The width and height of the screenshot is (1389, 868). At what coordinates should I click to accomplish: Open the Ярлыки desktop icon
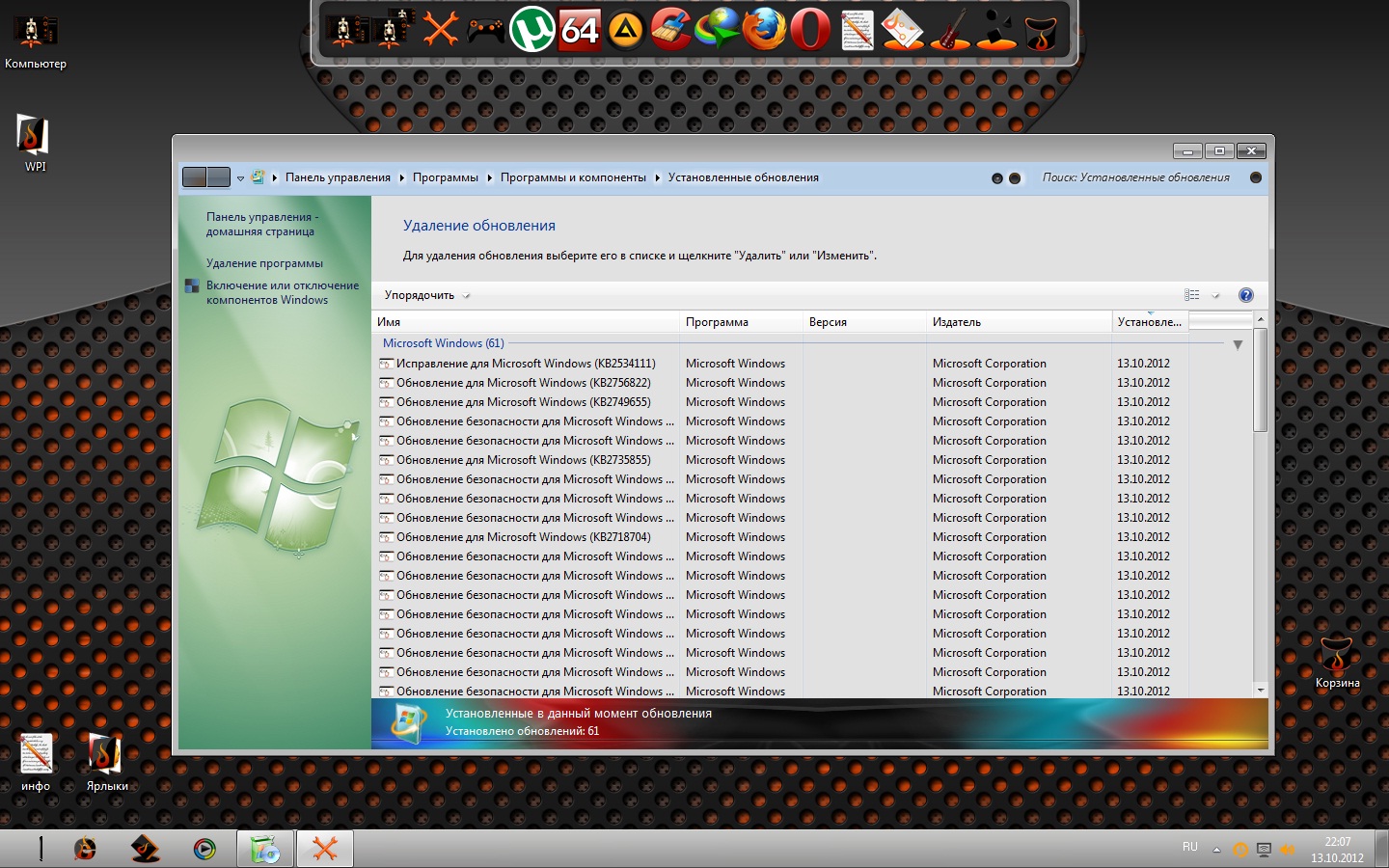[106, 762]
